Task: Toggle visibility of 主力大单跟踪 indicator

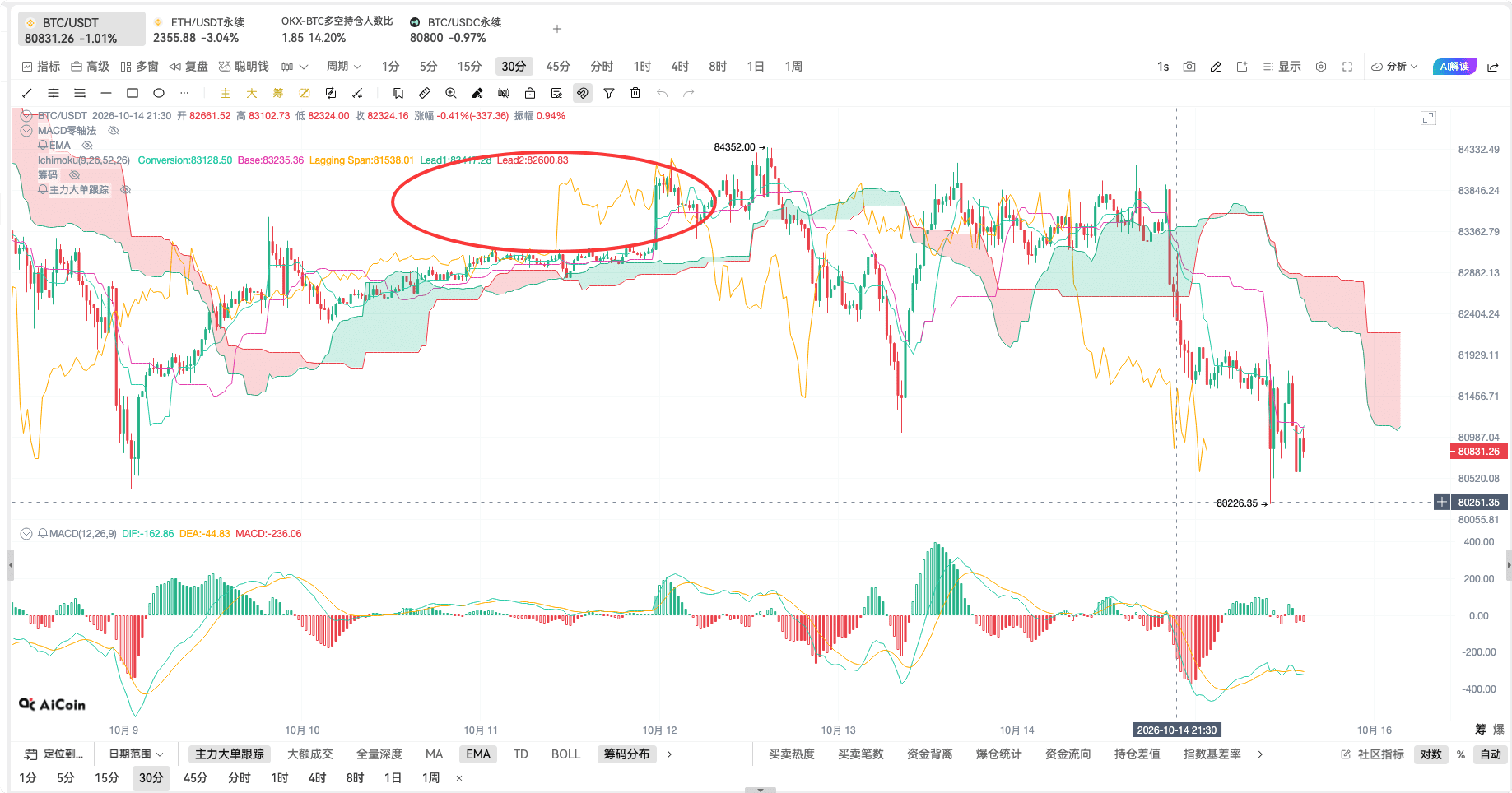Action: 126,190
